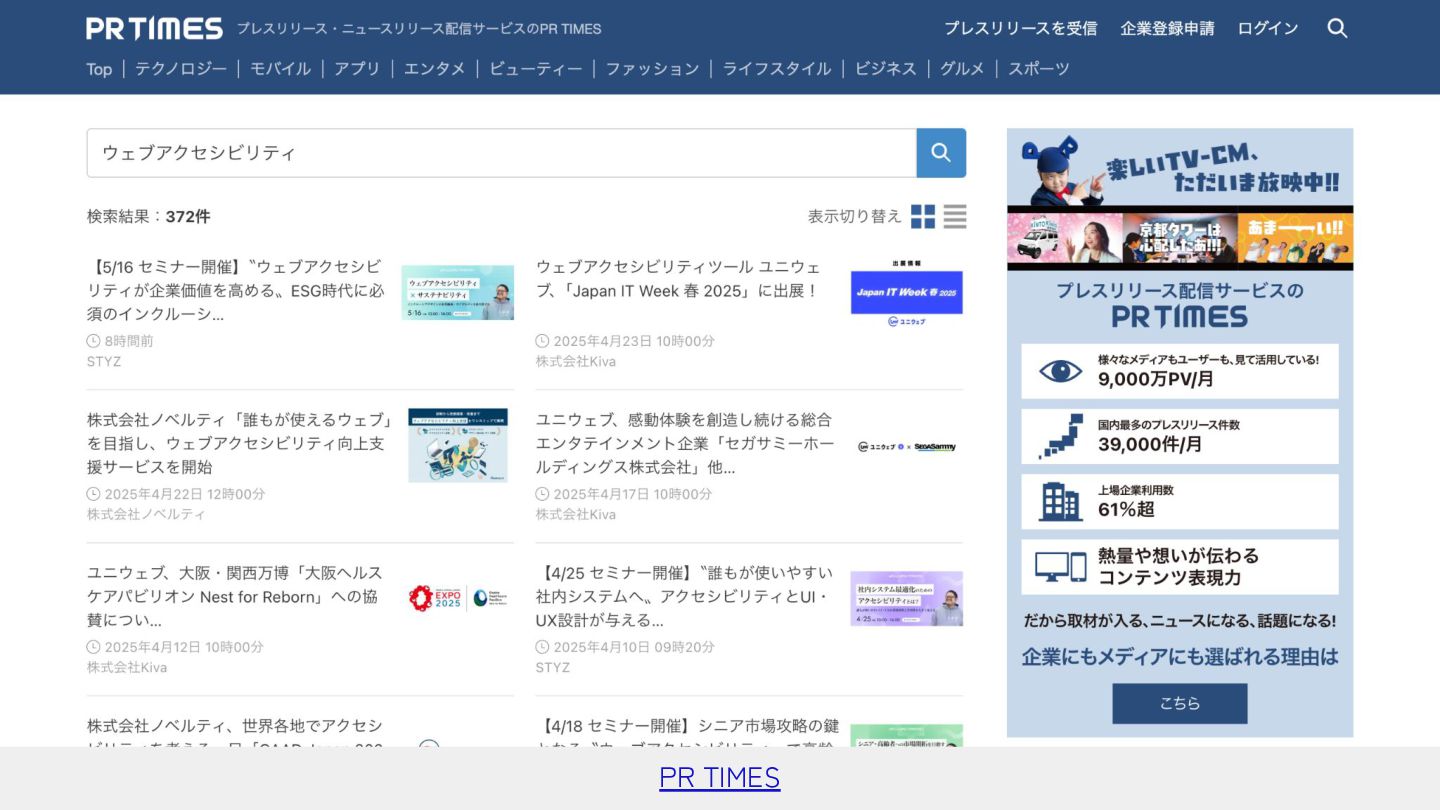Click プレスリリースを受信 link
1440x810 pixels.
point(1020,28)
